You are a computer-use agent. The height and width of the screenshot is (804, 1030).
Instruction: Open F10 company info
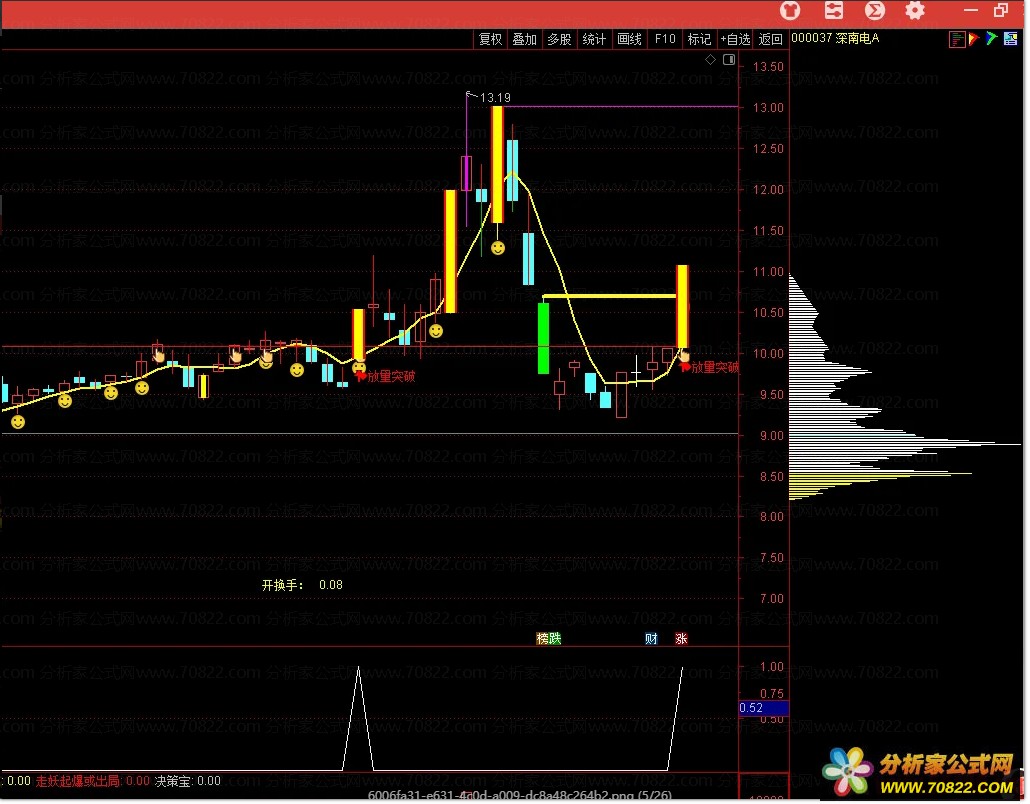[665, 39]
